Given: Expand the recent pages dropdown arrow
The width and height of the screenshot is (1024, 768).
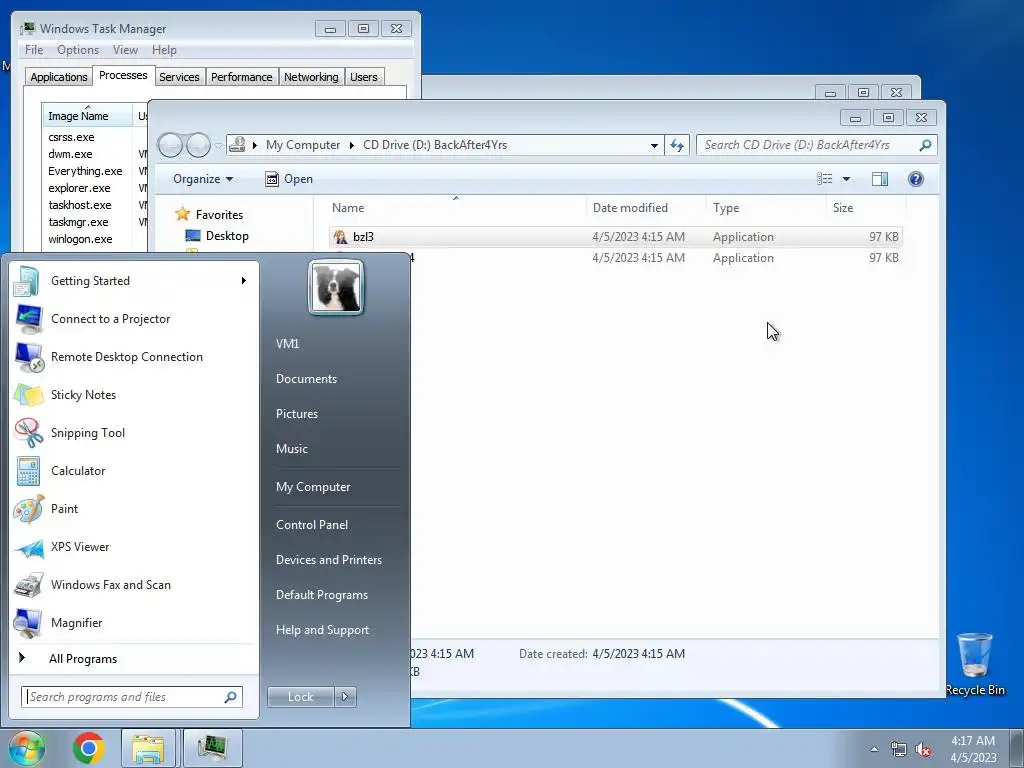Looking at the screenshot, I should click(x=218, y=145).
